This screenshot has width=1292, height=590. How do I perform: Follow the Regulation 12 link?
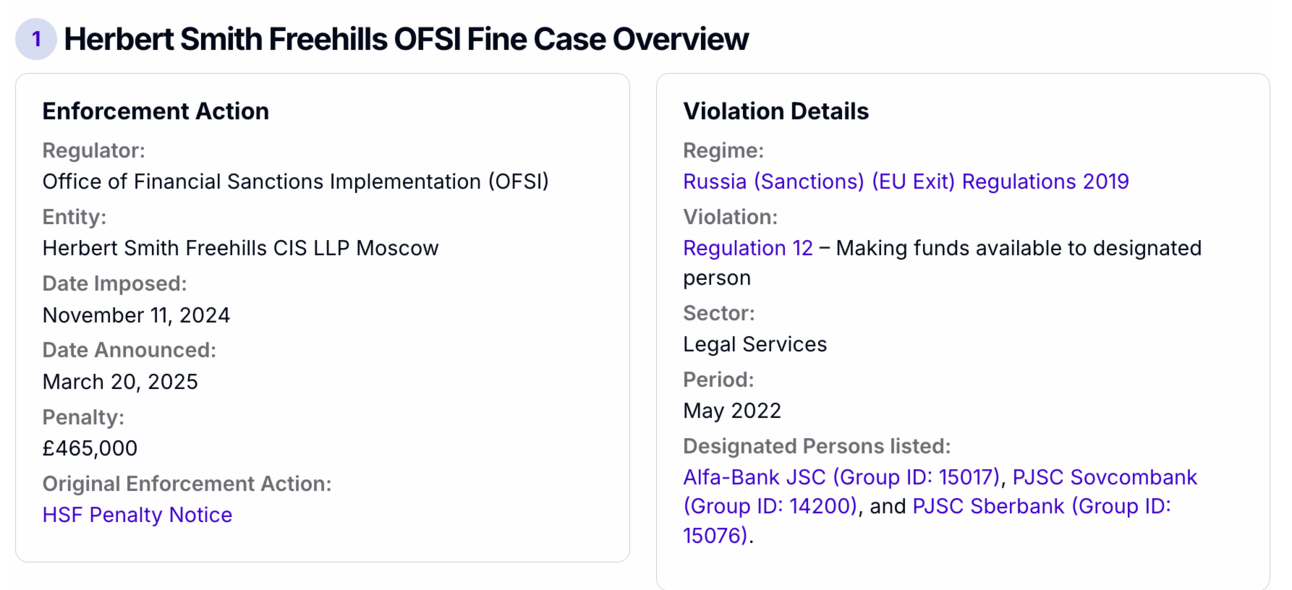747,248
